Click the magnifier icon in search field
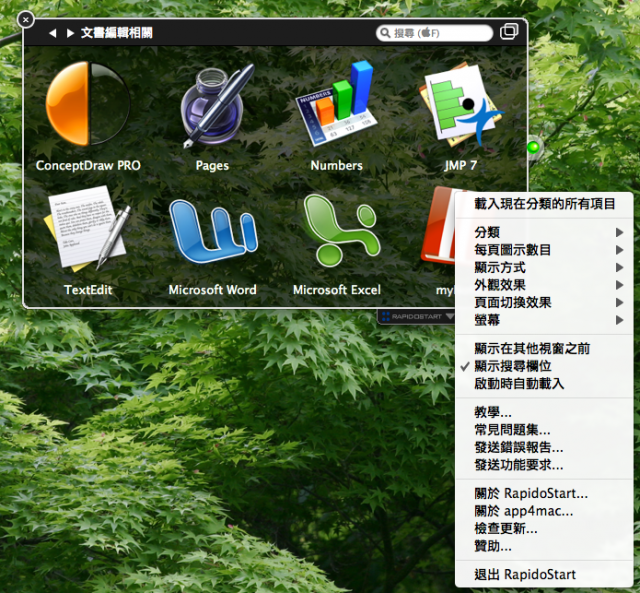640x593 pixels. (x=385, y=33)
